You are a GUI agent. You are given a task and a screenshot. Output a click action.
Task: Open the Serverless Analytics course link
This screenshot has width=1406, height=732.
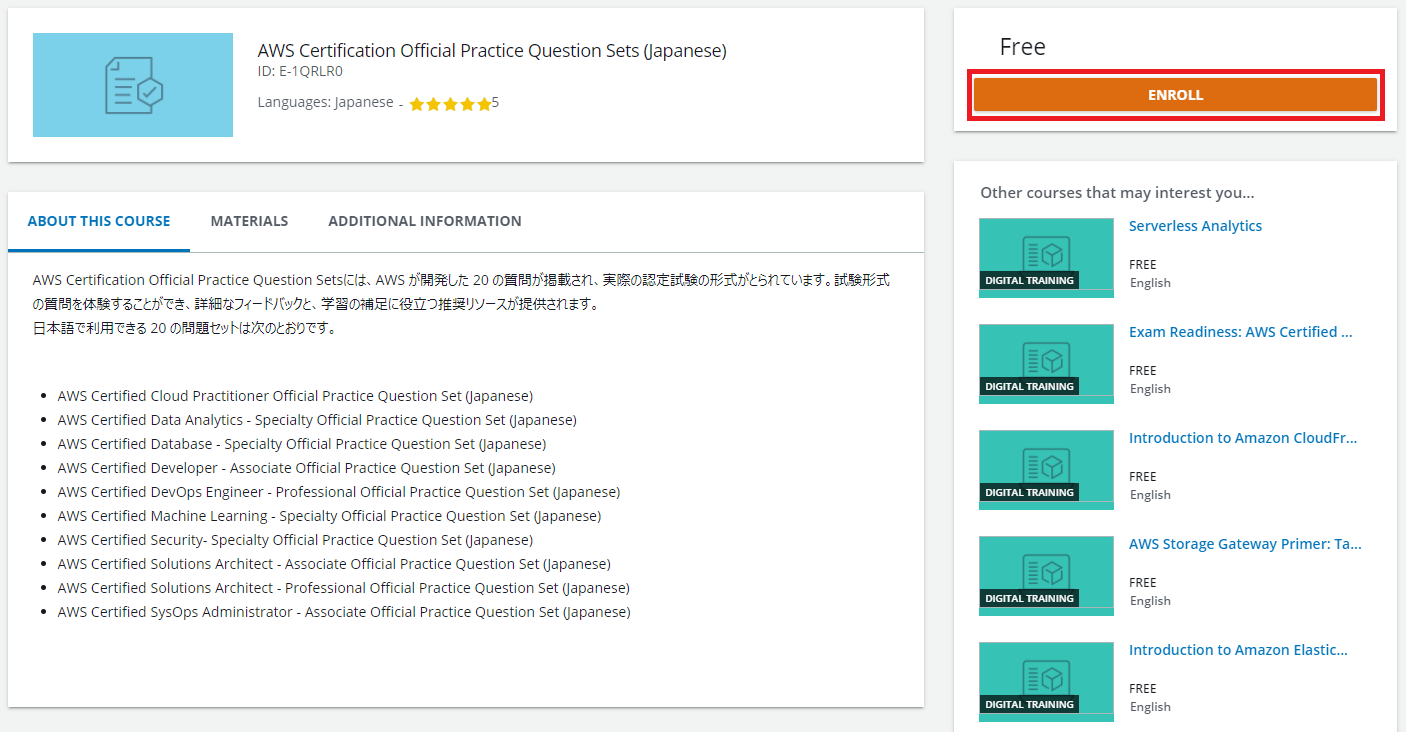[1195, 226]
